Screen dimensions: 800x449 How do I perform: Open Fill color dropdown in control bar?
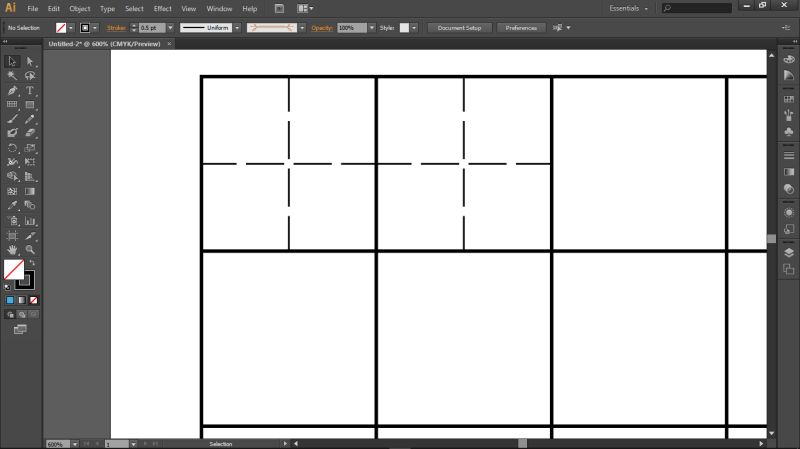coord(71,28)
